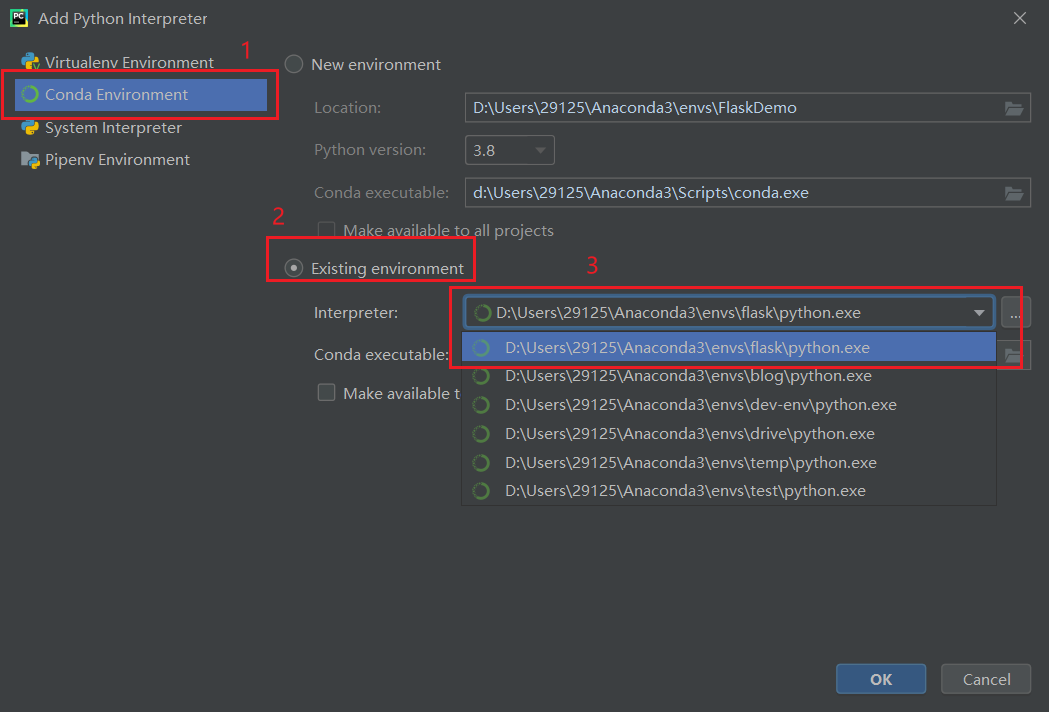The height and width of the screenshot is (712, 1049).
Task: Toggle the greyed Make available to all projects checkbox
Action: 326,230
